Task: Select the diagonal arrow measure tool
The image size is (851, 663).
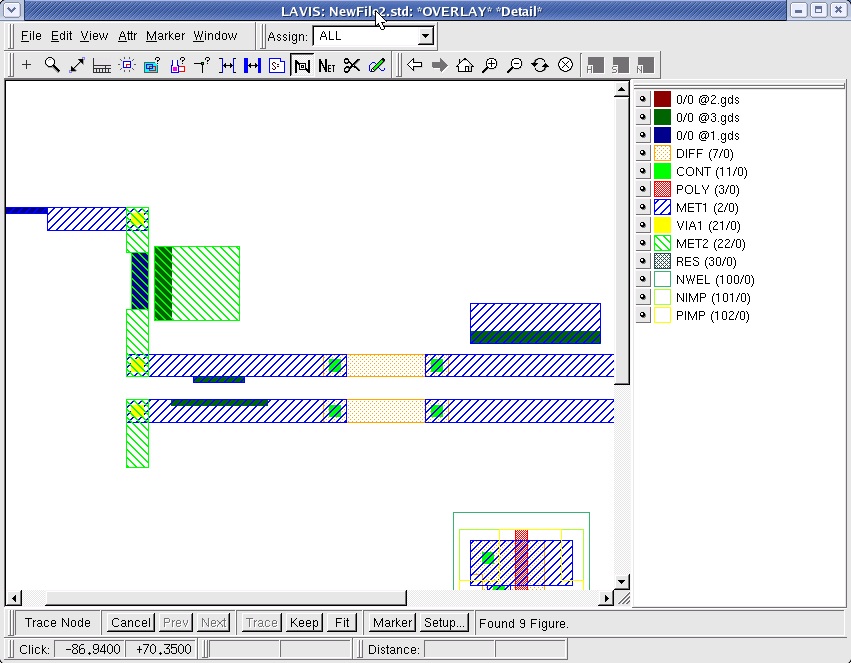Action: click(x=77, y=66)
